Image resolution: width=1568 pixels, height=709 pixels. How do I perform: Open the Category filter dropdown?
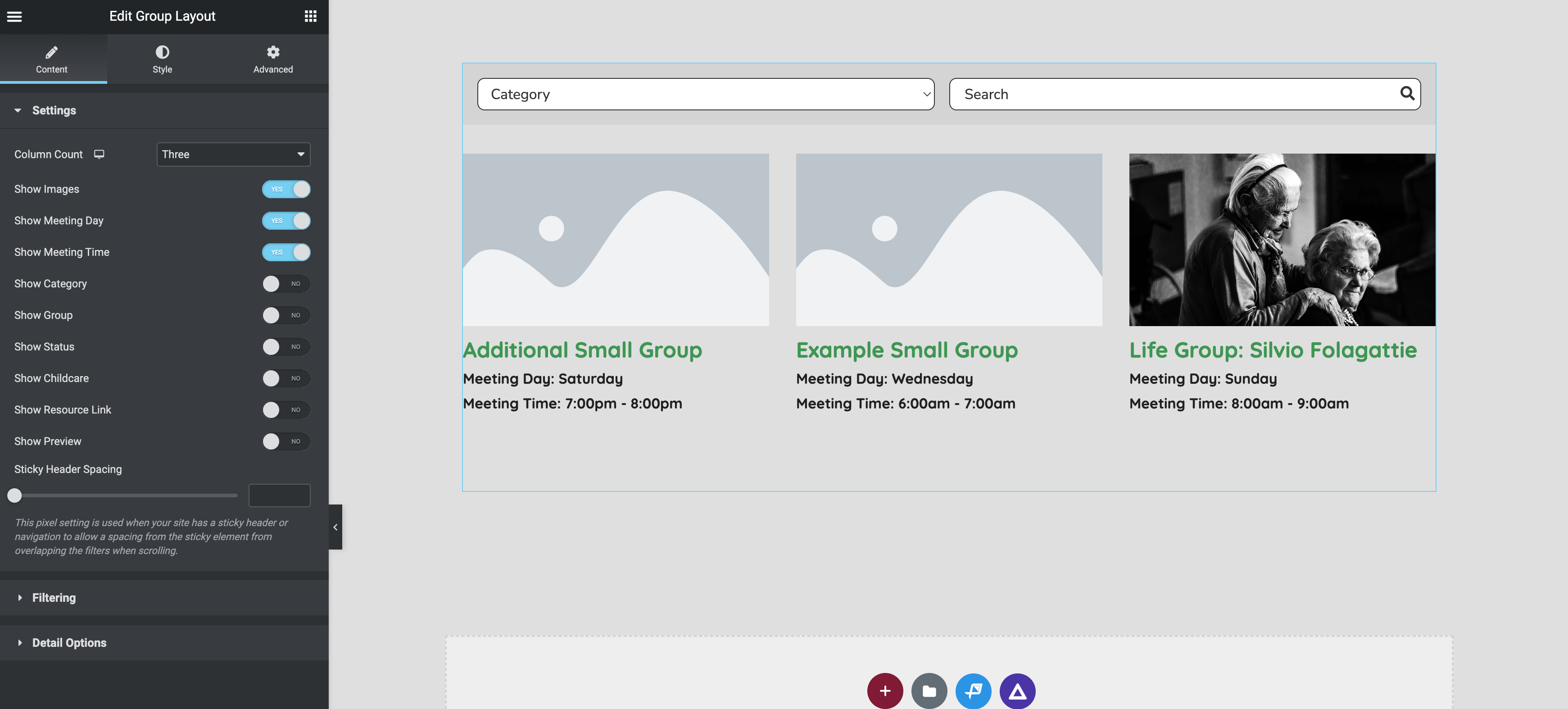pyautogui.click(x=706, y=94)
